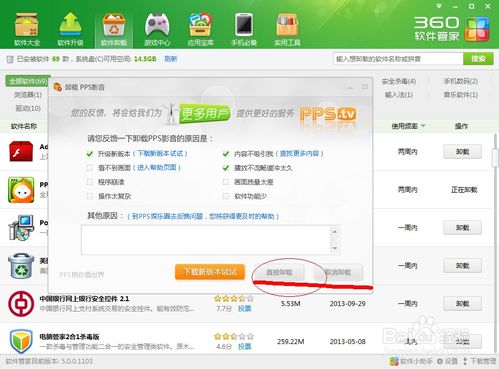
Task: Open the 软件升级 section
Action: [x=70, y=29]
